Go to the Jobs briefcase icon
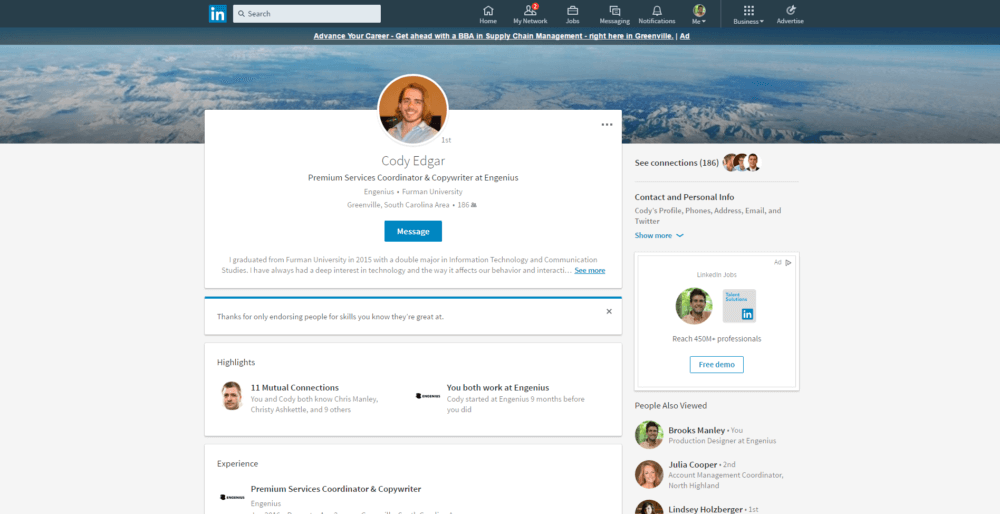Viewport: 1000px width, 514px height. pos(573,14)
